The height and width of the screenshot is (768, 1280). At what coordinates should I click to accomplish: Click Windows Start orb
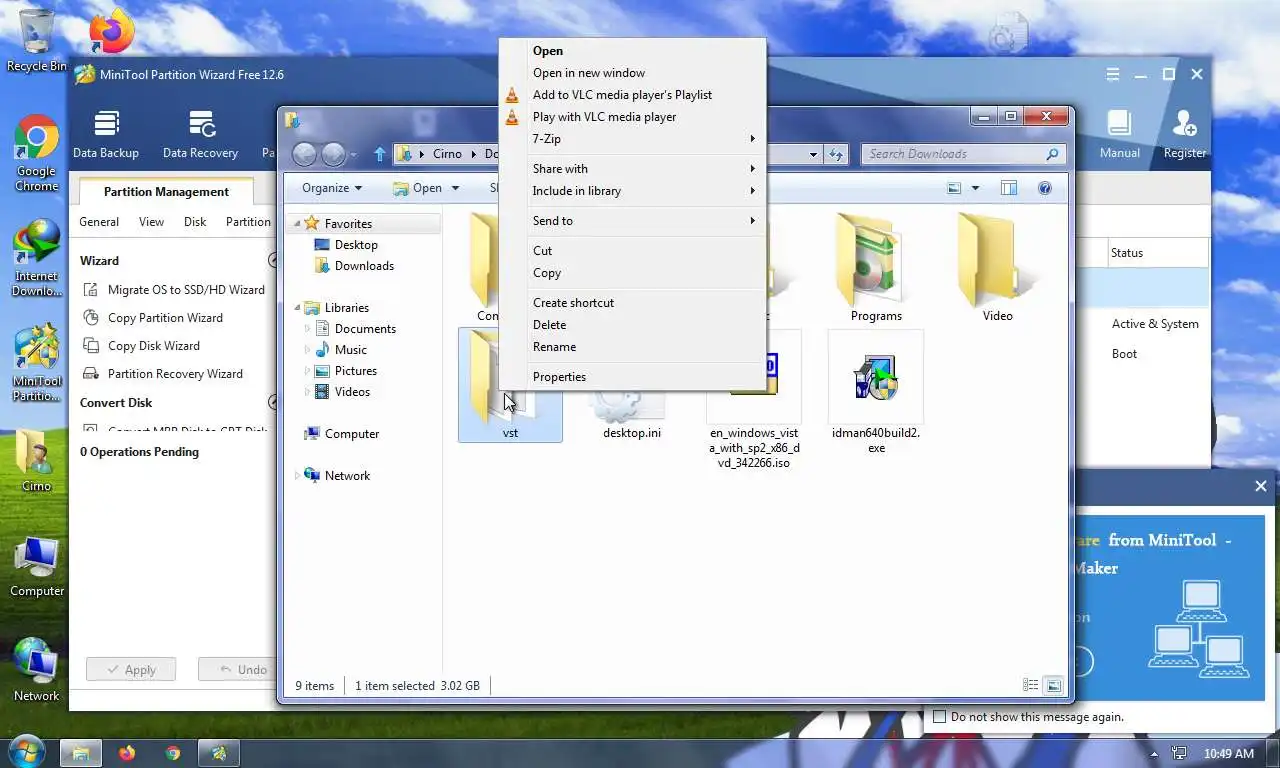[x=26, y=750]
